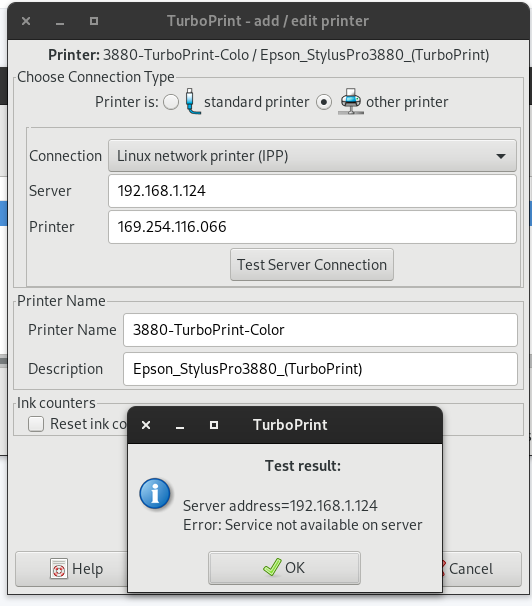
Task: Click the Test Server Connection button
Action: pos(312,265)
